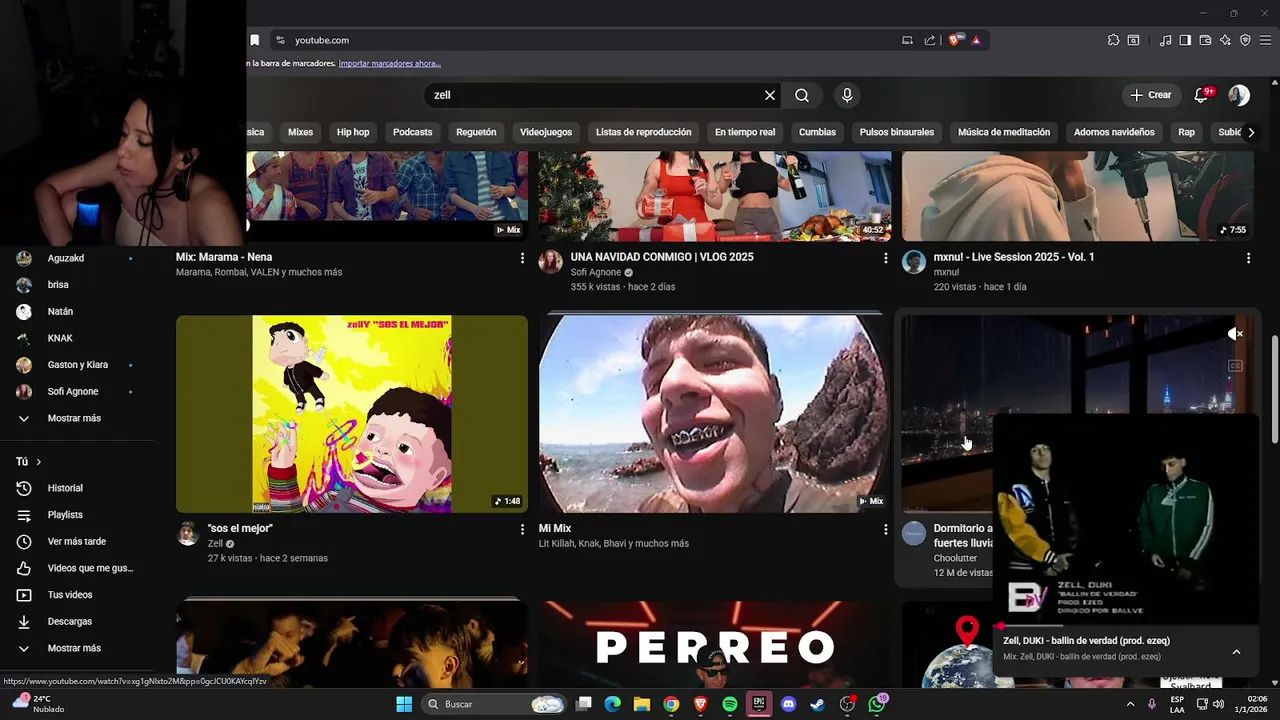1280x720 pixels.
Task: Open the notifications bell
Action: tap(1203, 95)
